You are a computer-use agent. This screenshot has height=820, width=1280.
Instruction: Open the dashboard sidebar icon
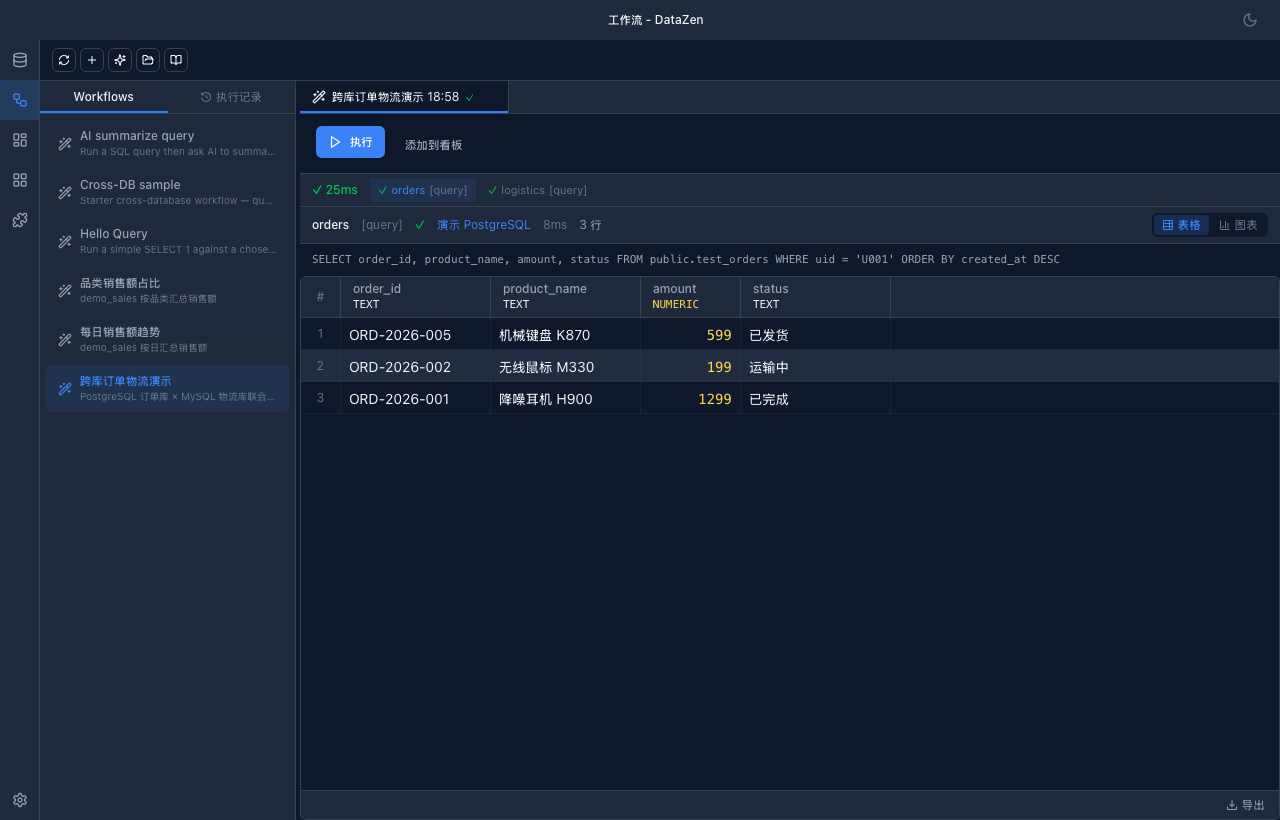click(x=20, y=140)
